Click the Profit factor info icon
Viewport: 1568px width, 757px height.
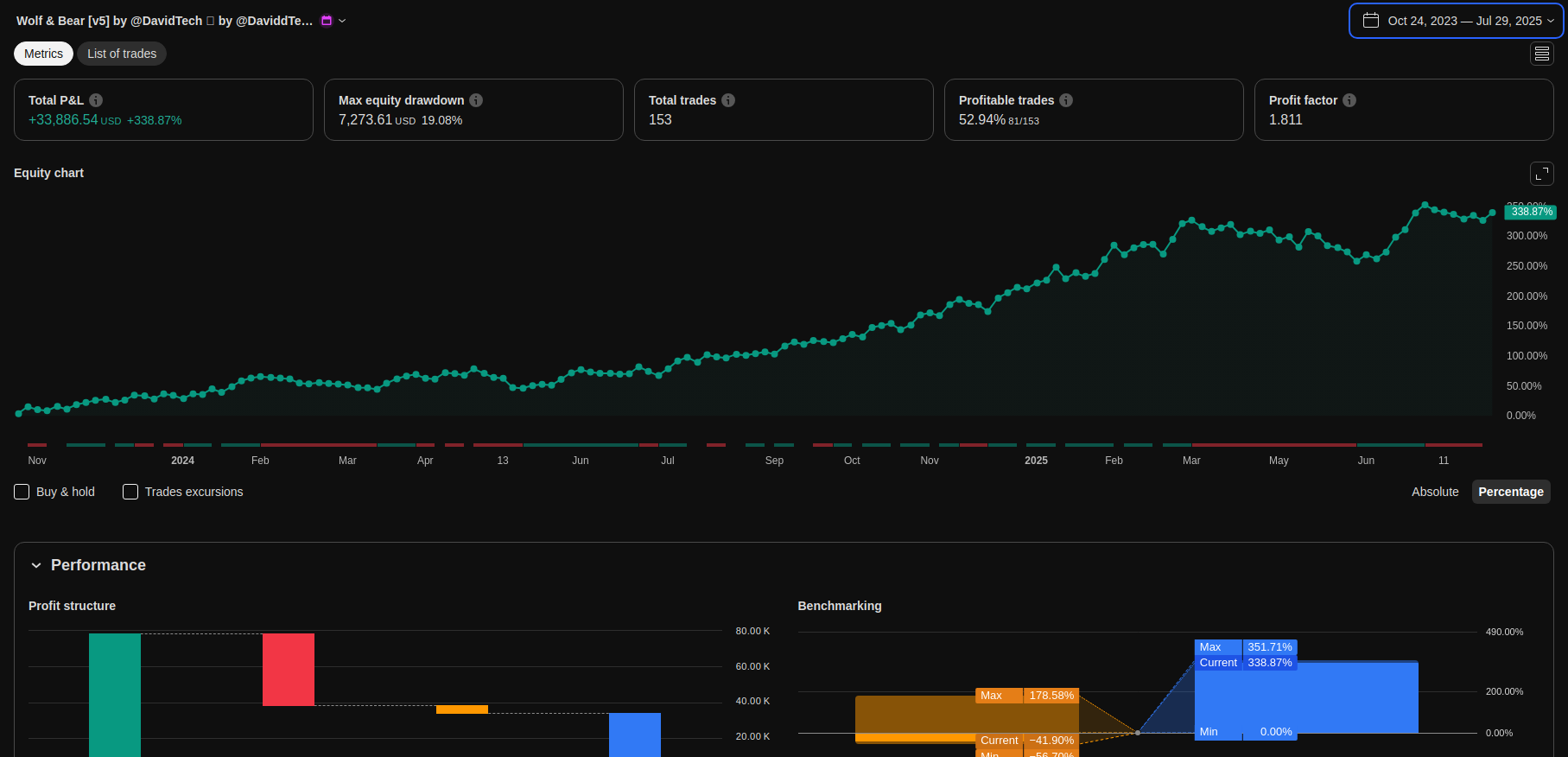tap(1349, 100)
